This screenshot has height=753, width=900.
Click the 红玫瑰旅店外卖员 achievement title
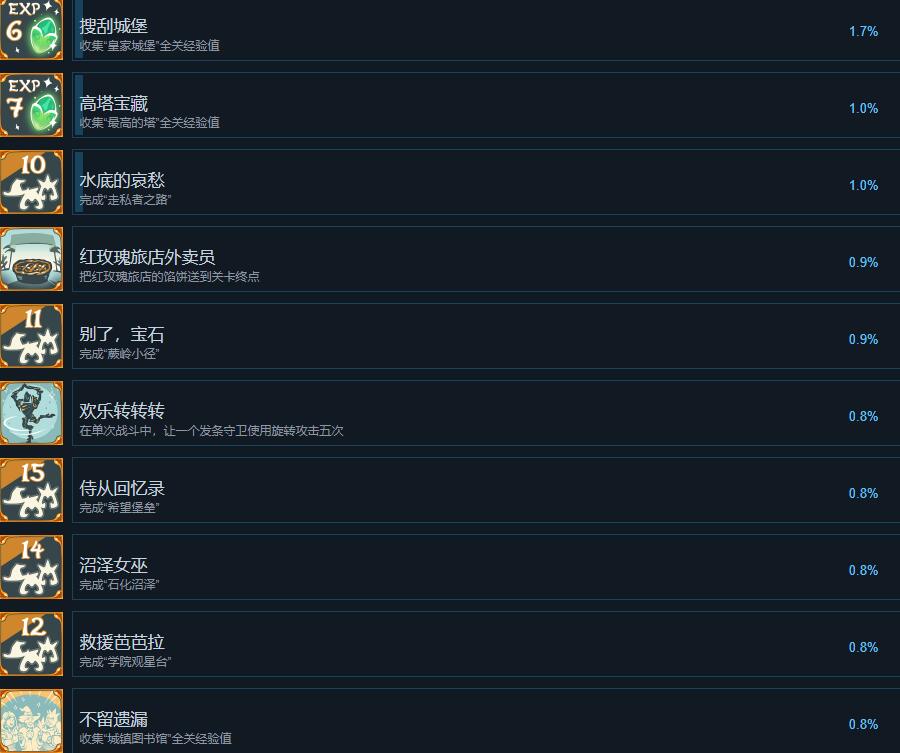pyautogui.click(x=148, y=257)
